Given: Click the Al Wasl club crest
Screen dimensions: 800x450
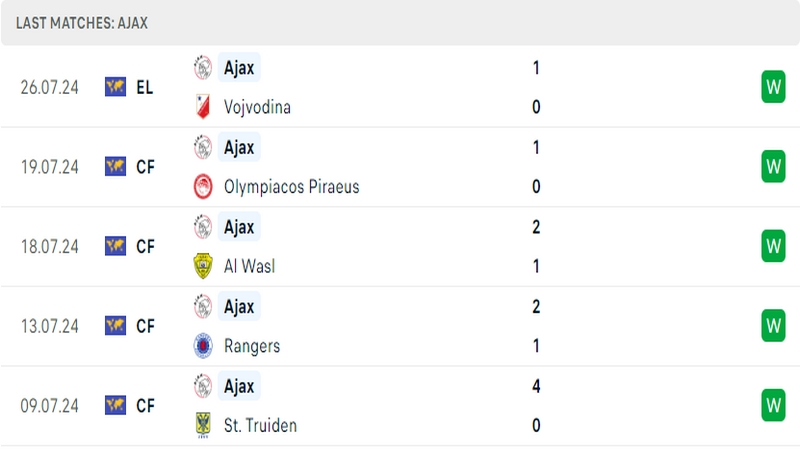Looking at the screenshot, I should coord(203,266).
